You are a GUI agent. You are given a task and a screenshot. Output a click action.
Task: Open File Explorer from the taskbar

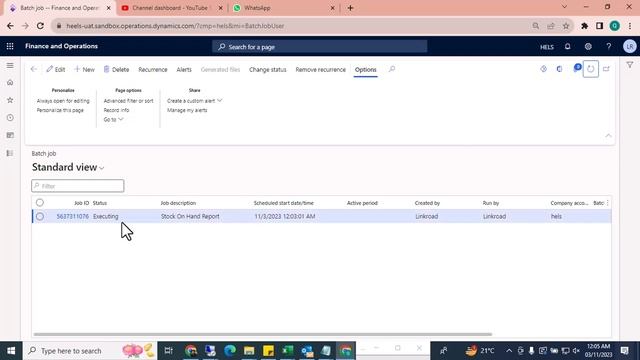click(x=249, y=351)
